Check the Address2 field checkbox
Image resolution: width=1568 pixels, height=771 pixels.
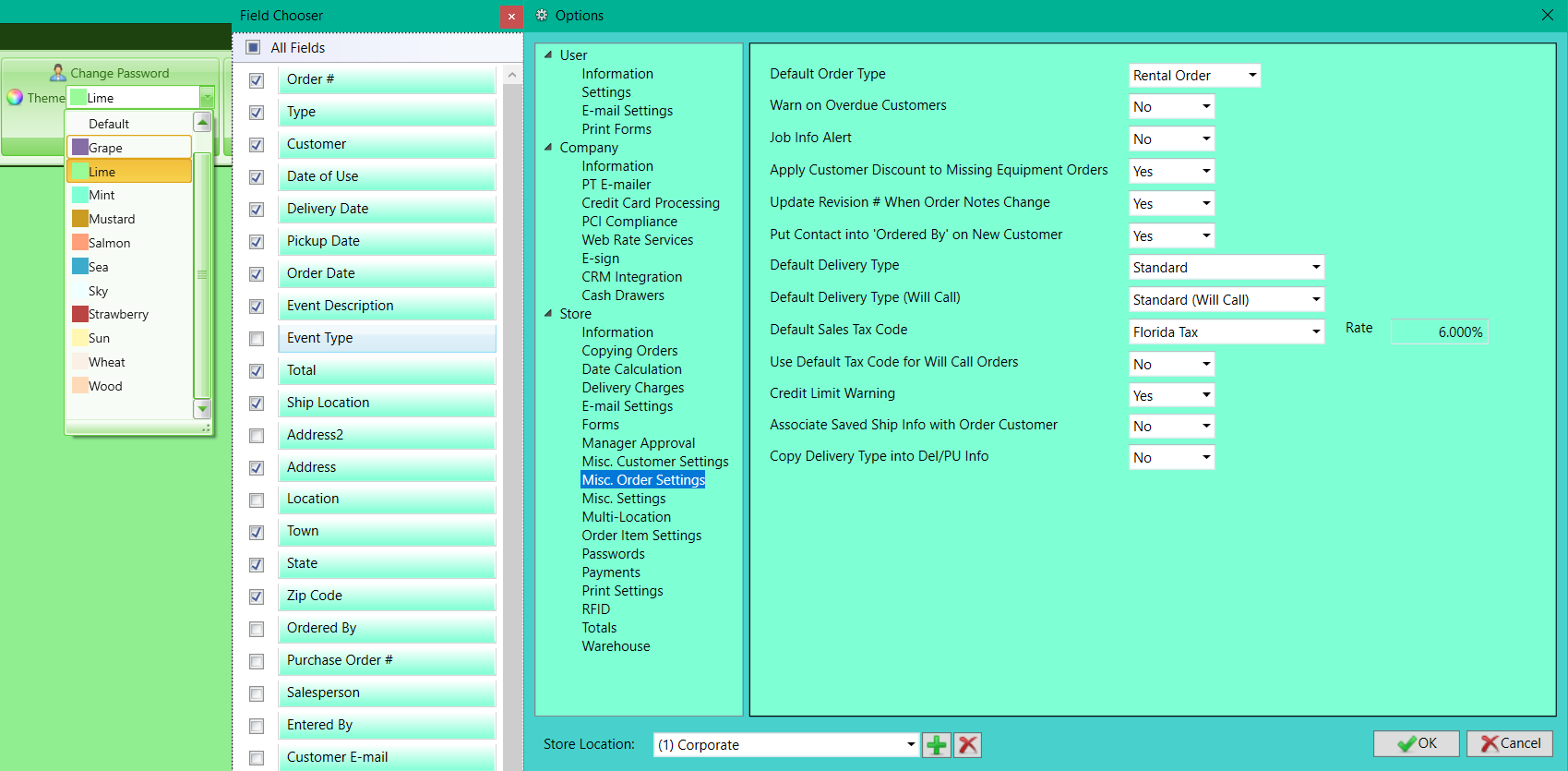(x=257, y=436)
